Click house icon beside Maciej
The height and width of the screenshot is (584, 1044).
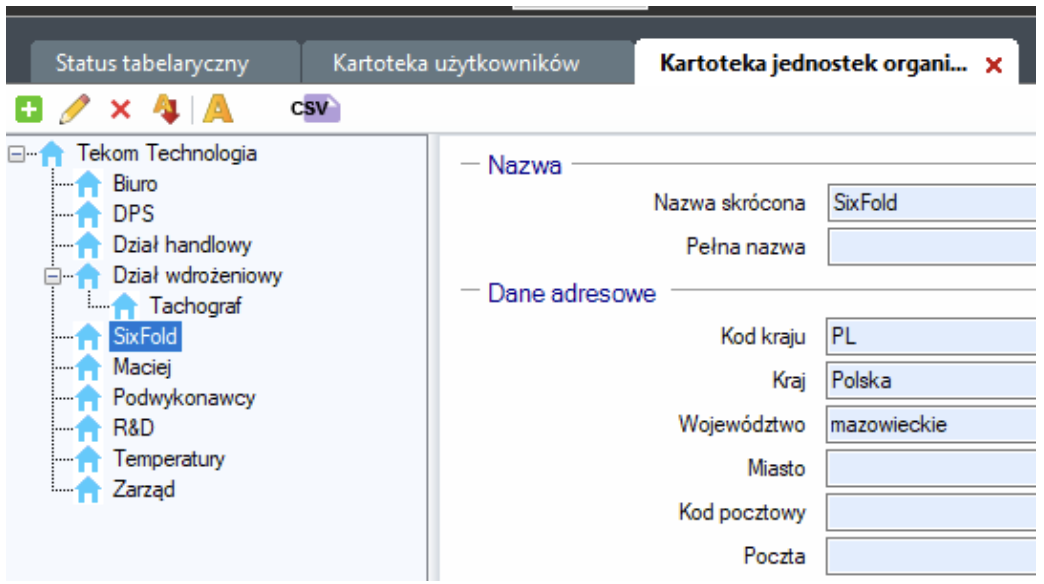88,368
